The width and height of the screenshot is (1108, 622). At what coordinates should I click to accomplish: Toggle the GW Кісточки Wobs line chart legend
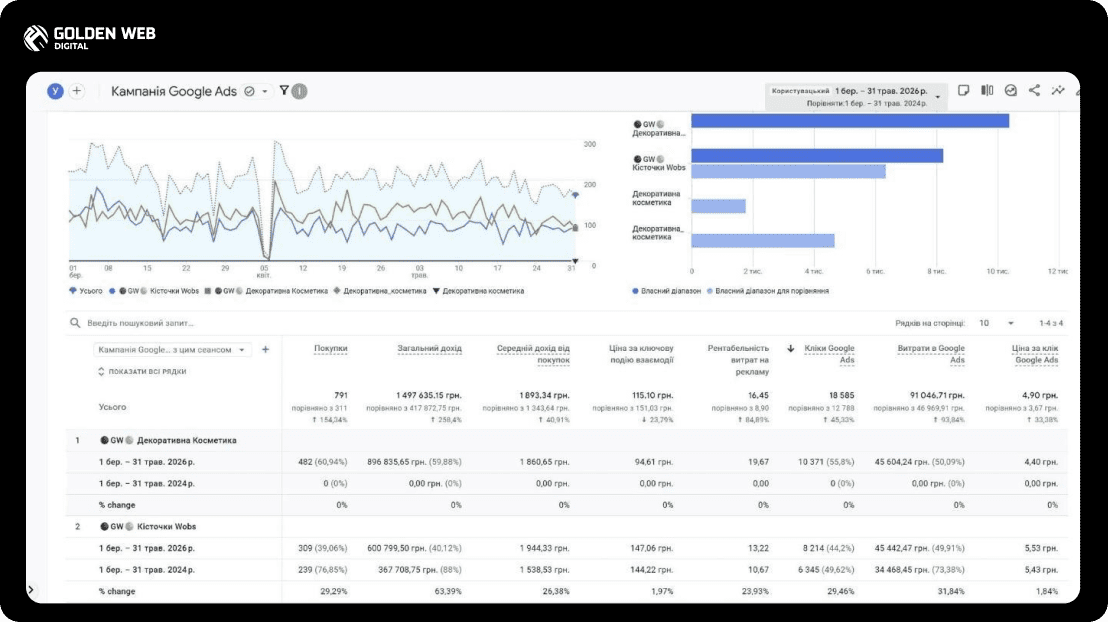(154, 291)
